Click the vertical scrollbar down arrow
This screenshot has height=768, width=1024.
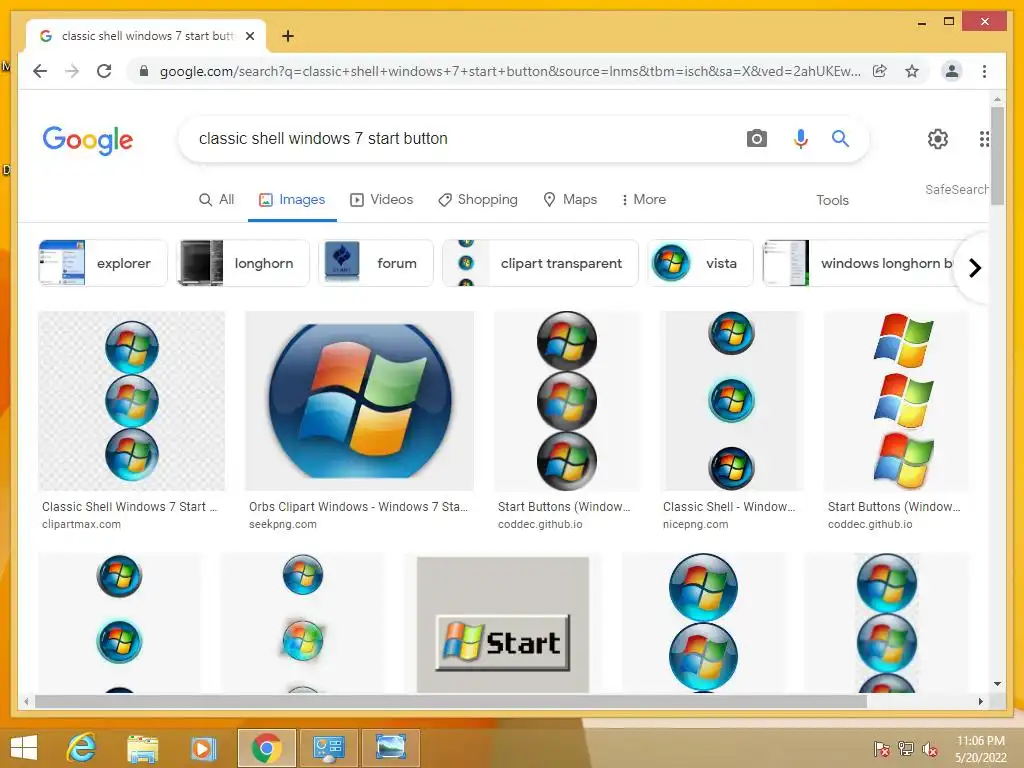pos(997,684)
